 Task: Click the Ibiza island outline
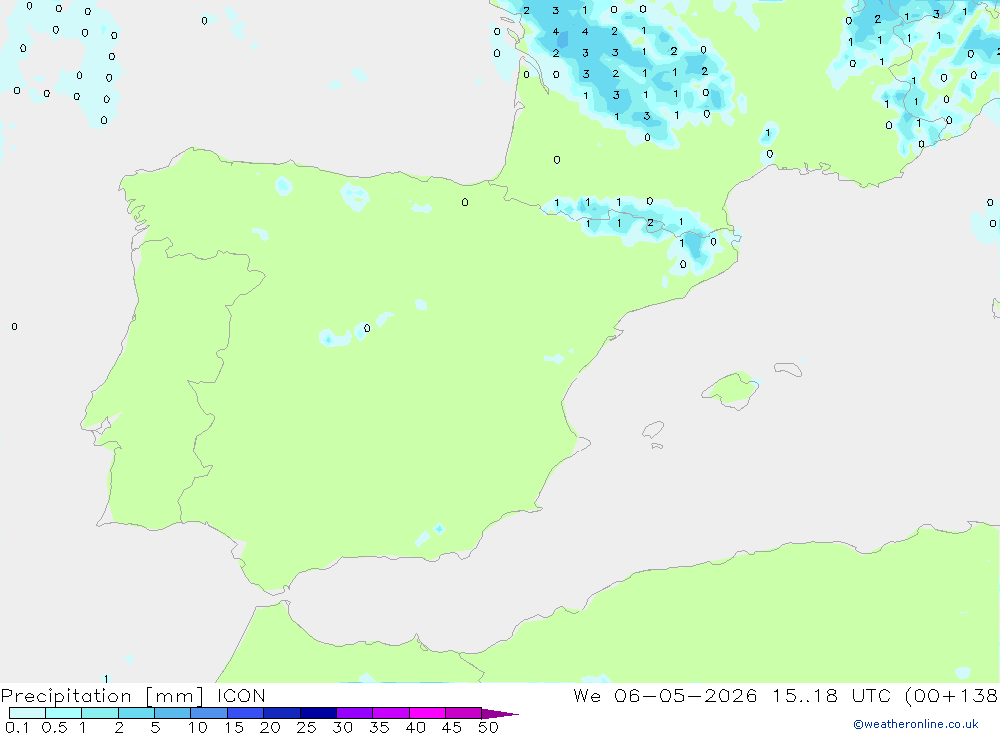click(653, 430)
